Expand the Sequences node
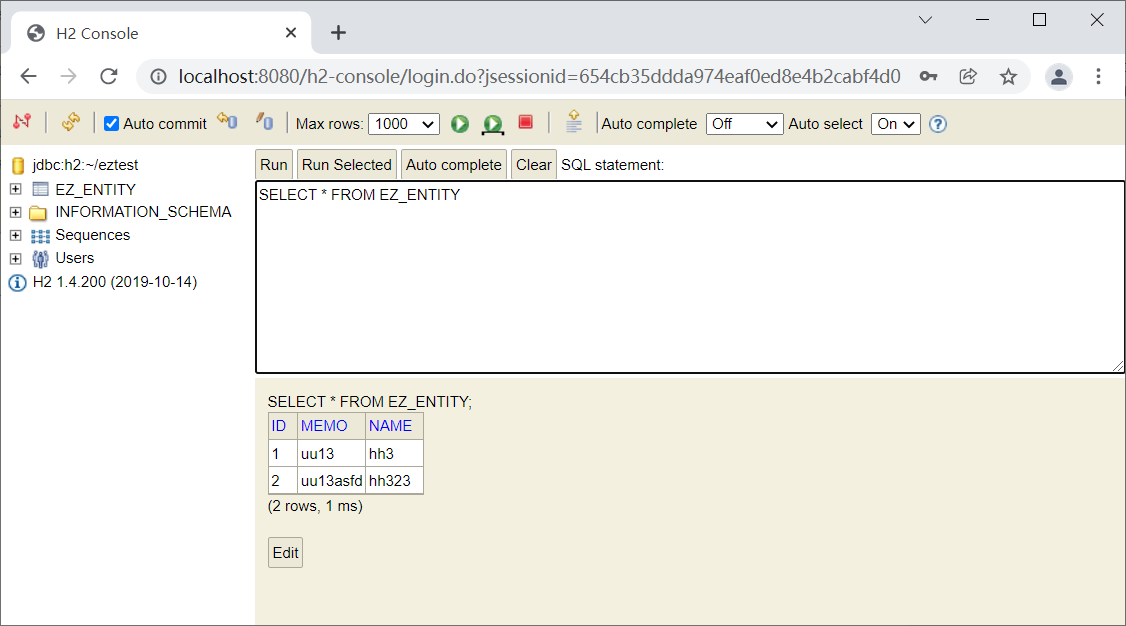This screenshot has height=626, width=1126. [16, 235]
